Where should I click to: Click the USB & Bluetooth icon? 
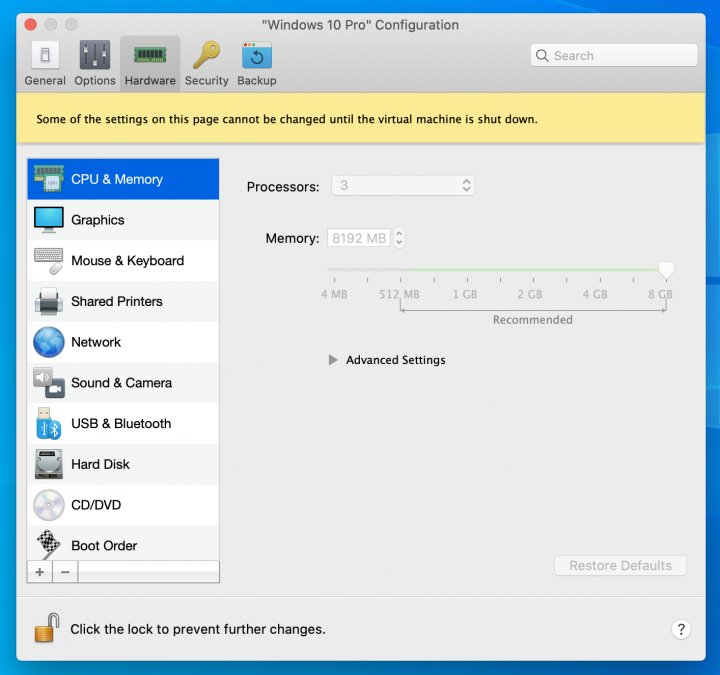(49, 423)
